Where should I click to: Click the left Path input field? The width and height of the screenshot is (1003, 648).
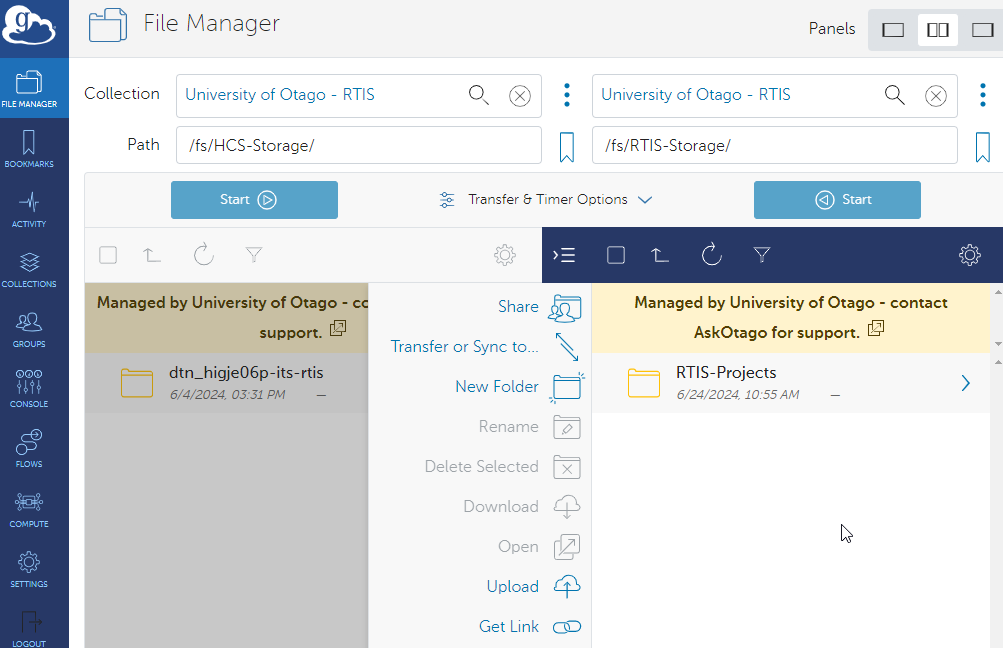click(x=358, y=145)
